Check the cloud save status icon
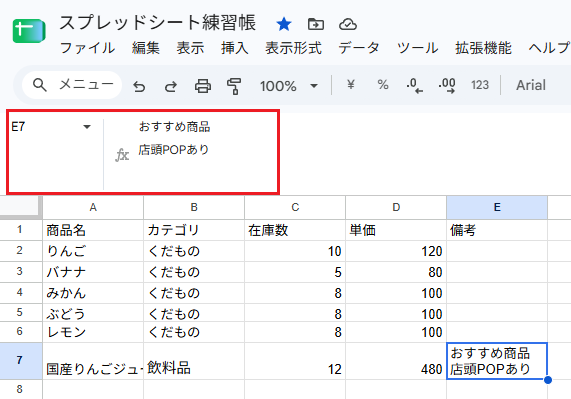 tap(348, 24)
